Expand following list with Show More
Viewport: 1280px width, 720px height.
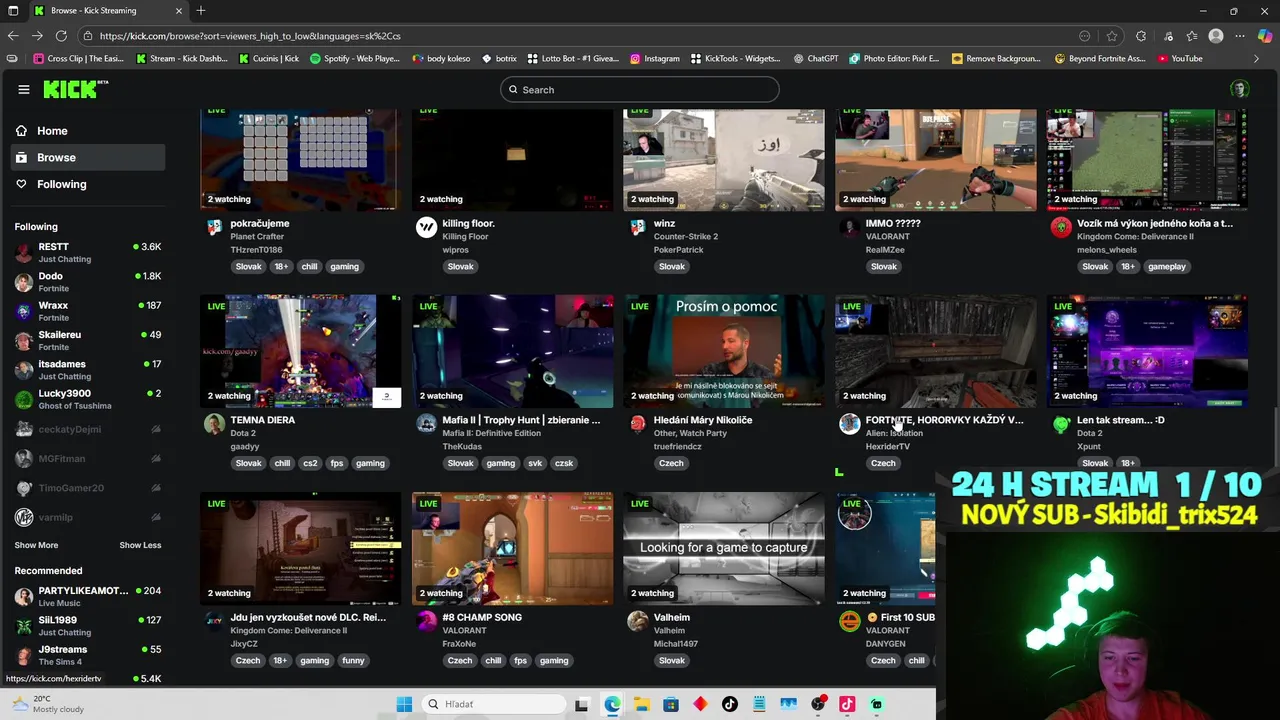point(36,545)
